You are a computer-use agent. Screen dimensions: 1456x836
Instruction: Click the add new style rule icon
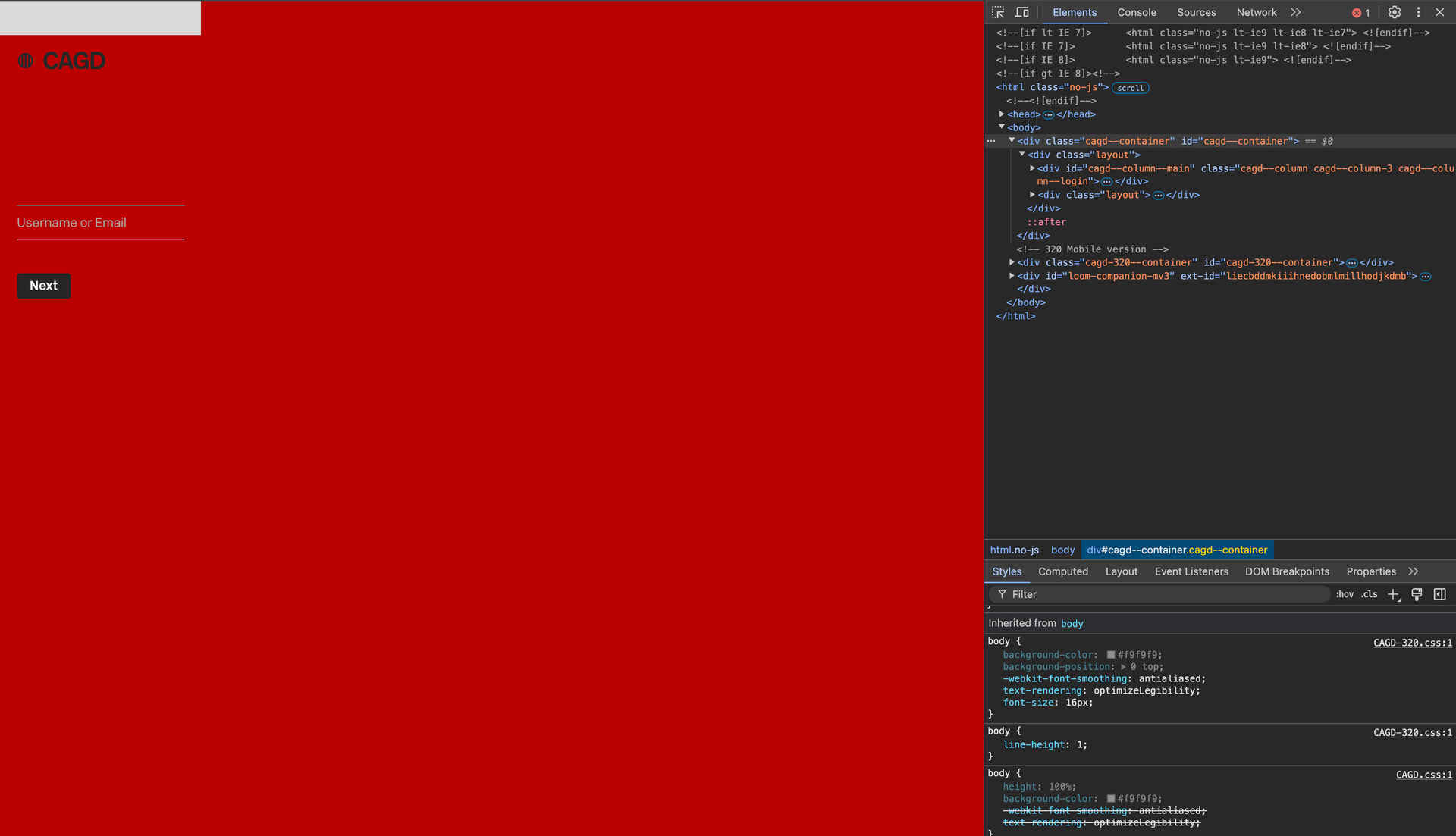click(x=1393, y=594)
